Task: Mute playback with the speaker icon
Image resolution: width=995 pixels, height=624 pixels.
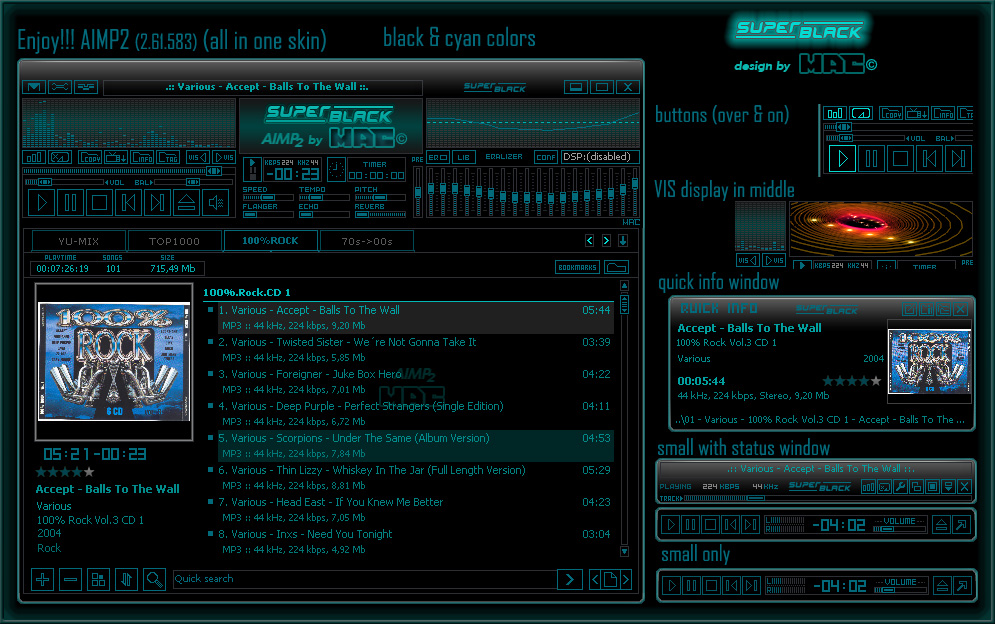Action: coord(213,202)
